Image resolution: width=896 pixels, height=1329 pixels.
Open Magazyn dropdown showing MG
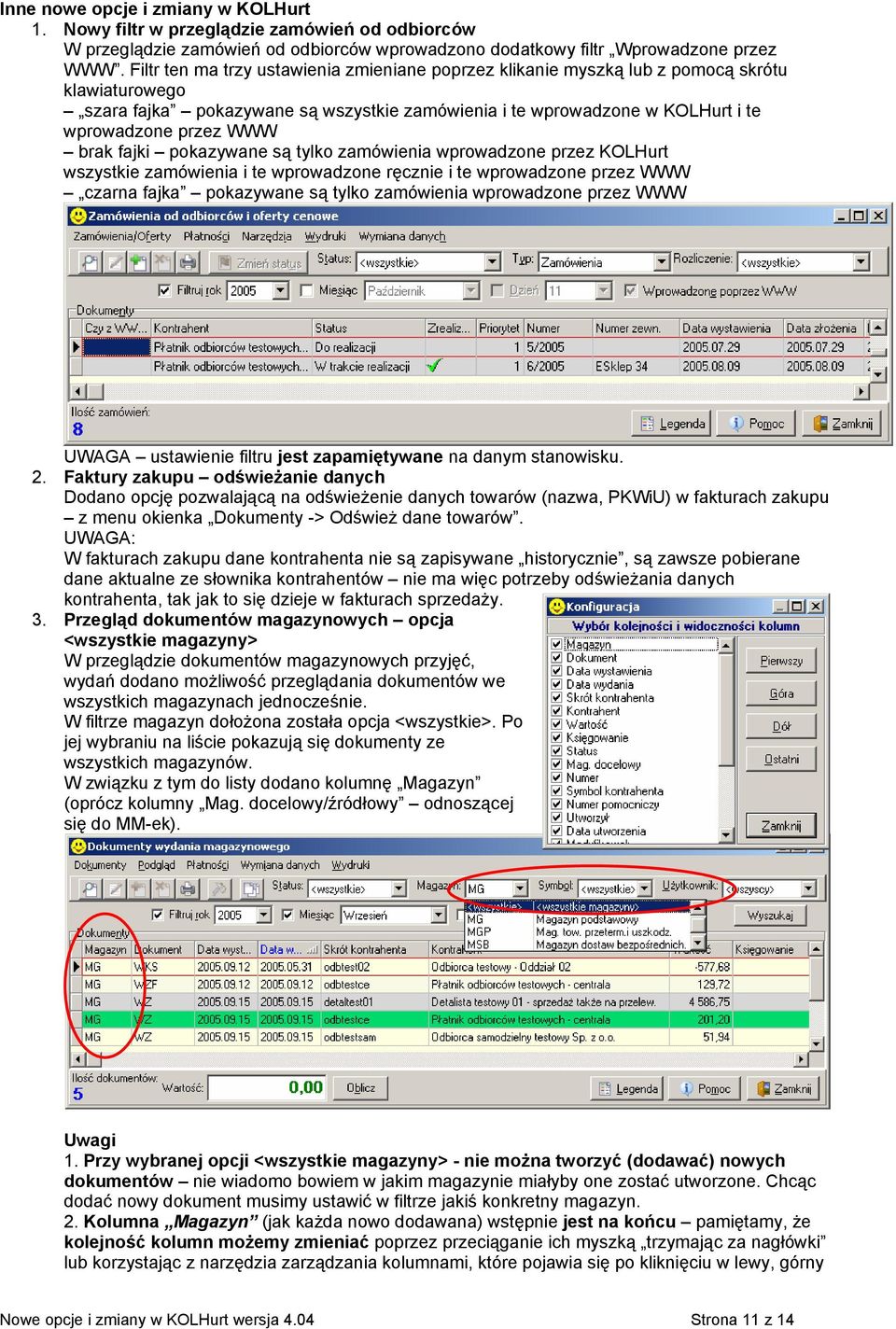(520, 888)
